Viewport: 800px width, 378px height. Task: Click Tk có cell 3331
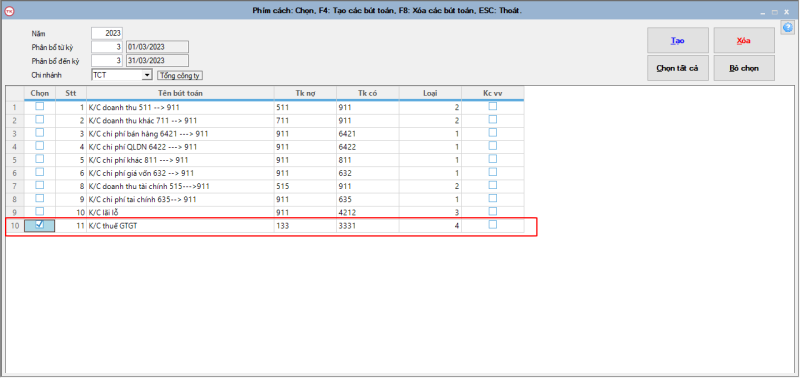[368, 225]
